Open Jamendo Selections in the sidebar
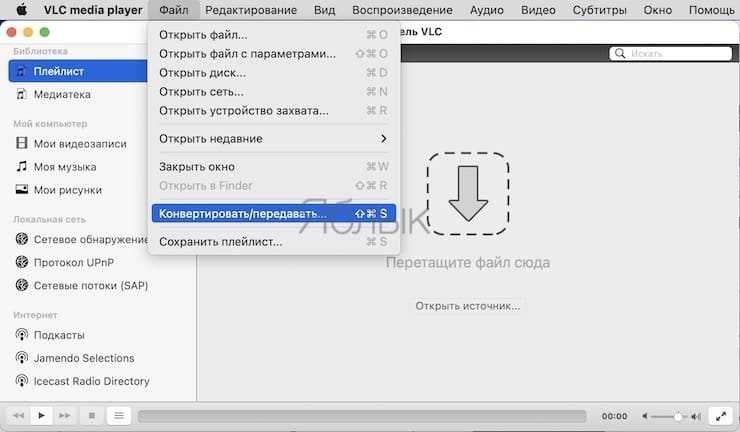Viewport: 740px width, 432px height. coord(84,358)
